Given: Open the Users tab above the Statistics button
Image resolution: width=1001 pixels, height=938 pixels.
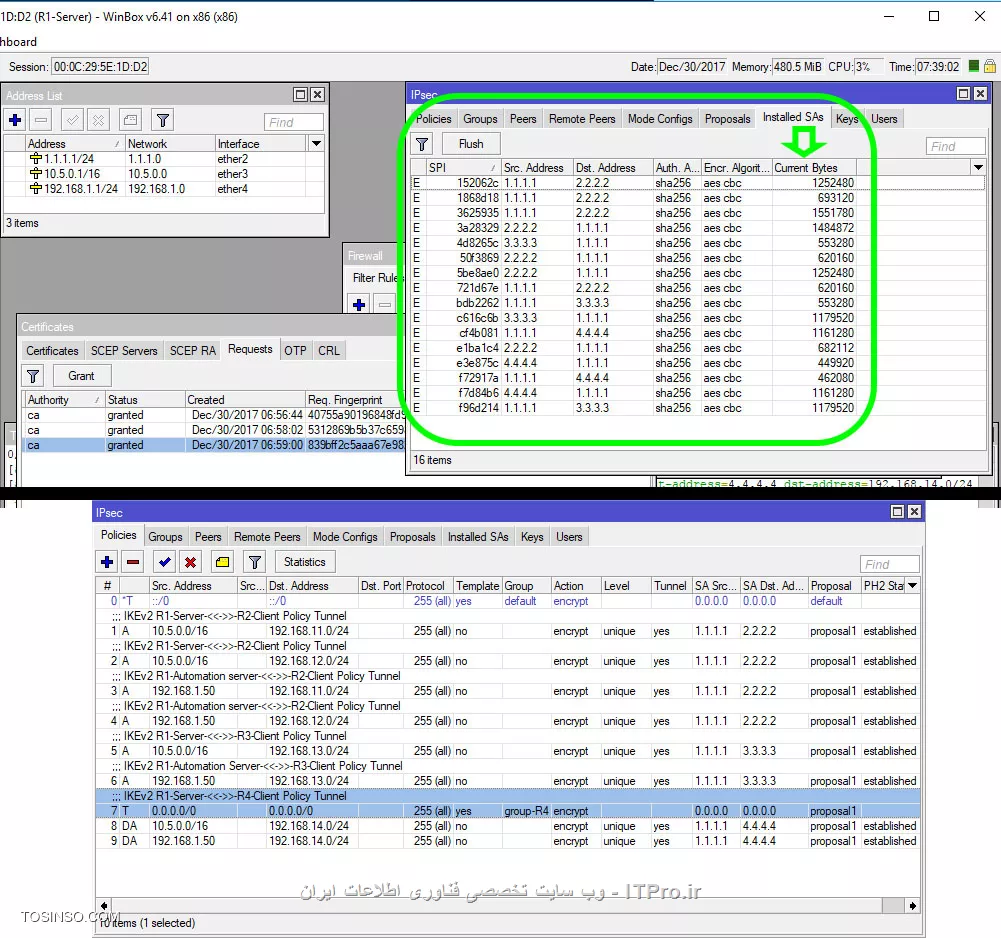Looking at the screenshot, I should (569, 537).
